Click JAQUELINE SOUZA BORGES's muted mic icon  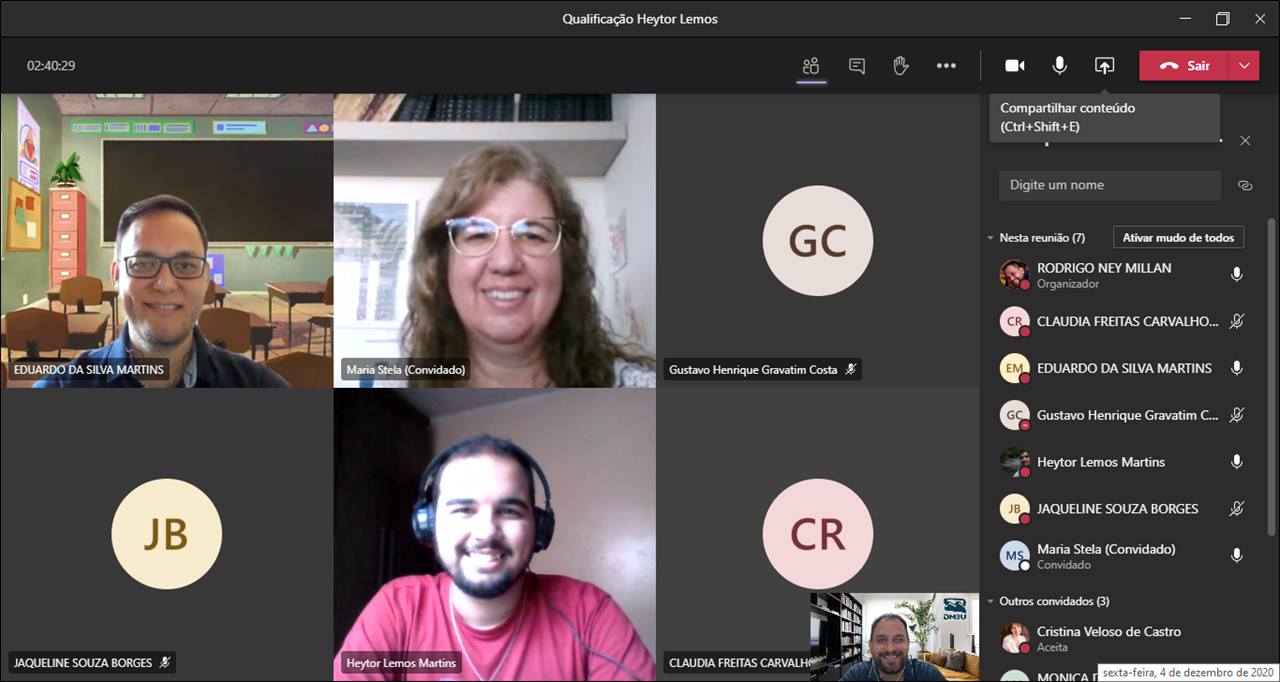1237,508
